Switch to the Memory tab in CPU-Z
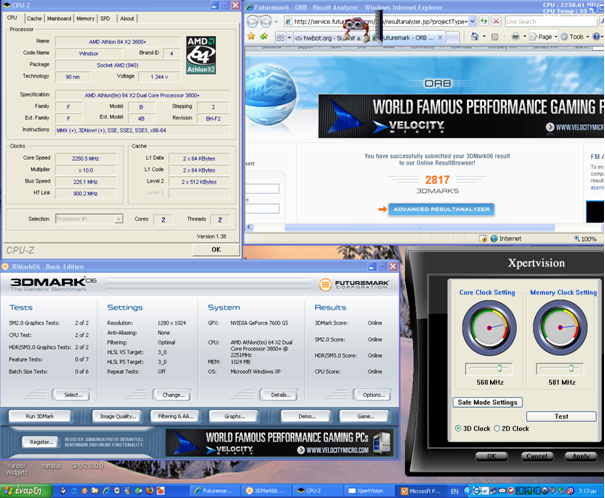Viewport: 605px width, 498px height. 85,19
